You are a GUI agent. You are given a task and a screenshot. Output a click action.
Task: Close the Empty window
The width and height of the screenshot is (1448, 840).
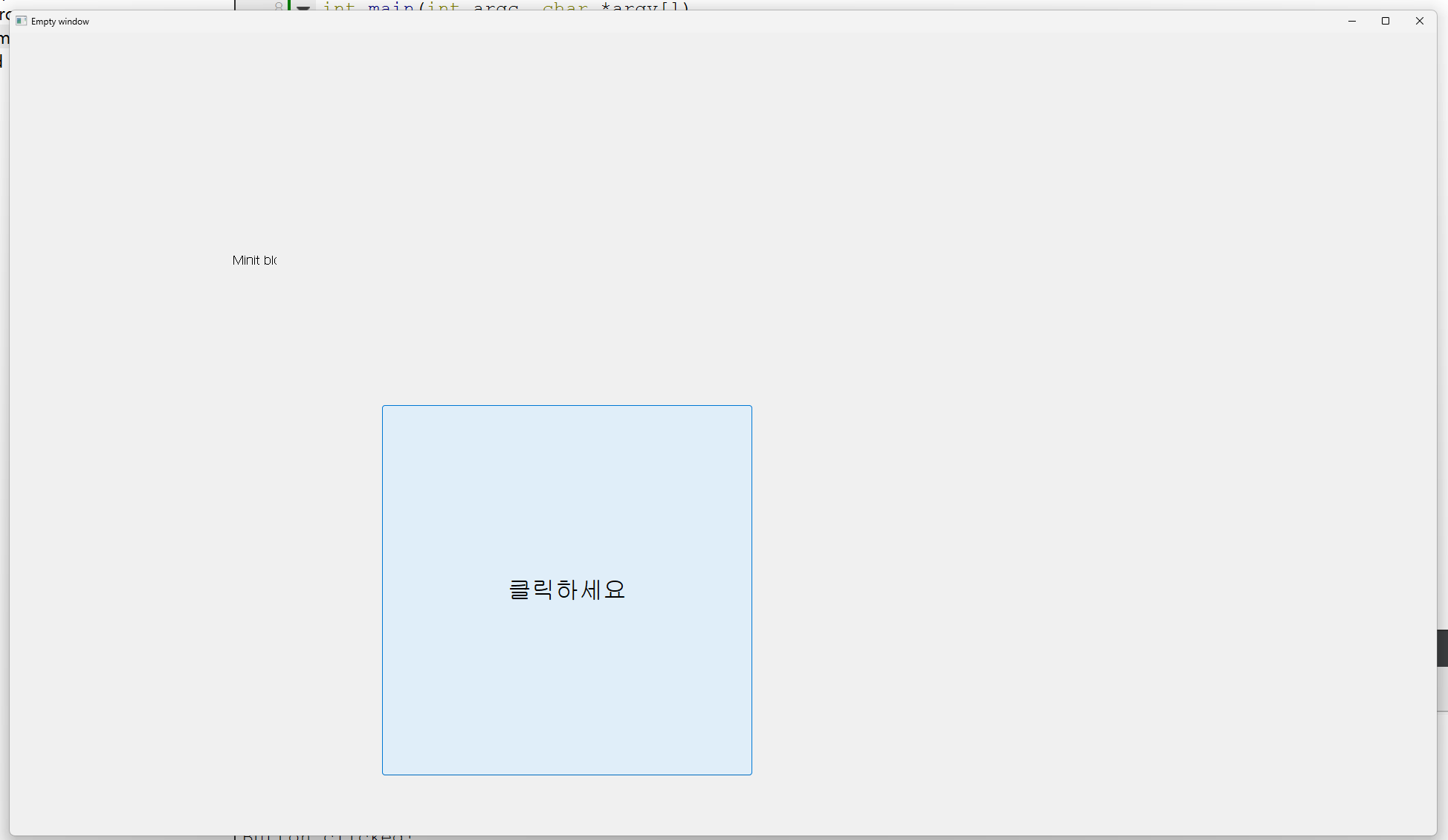tap(1419, 21)
